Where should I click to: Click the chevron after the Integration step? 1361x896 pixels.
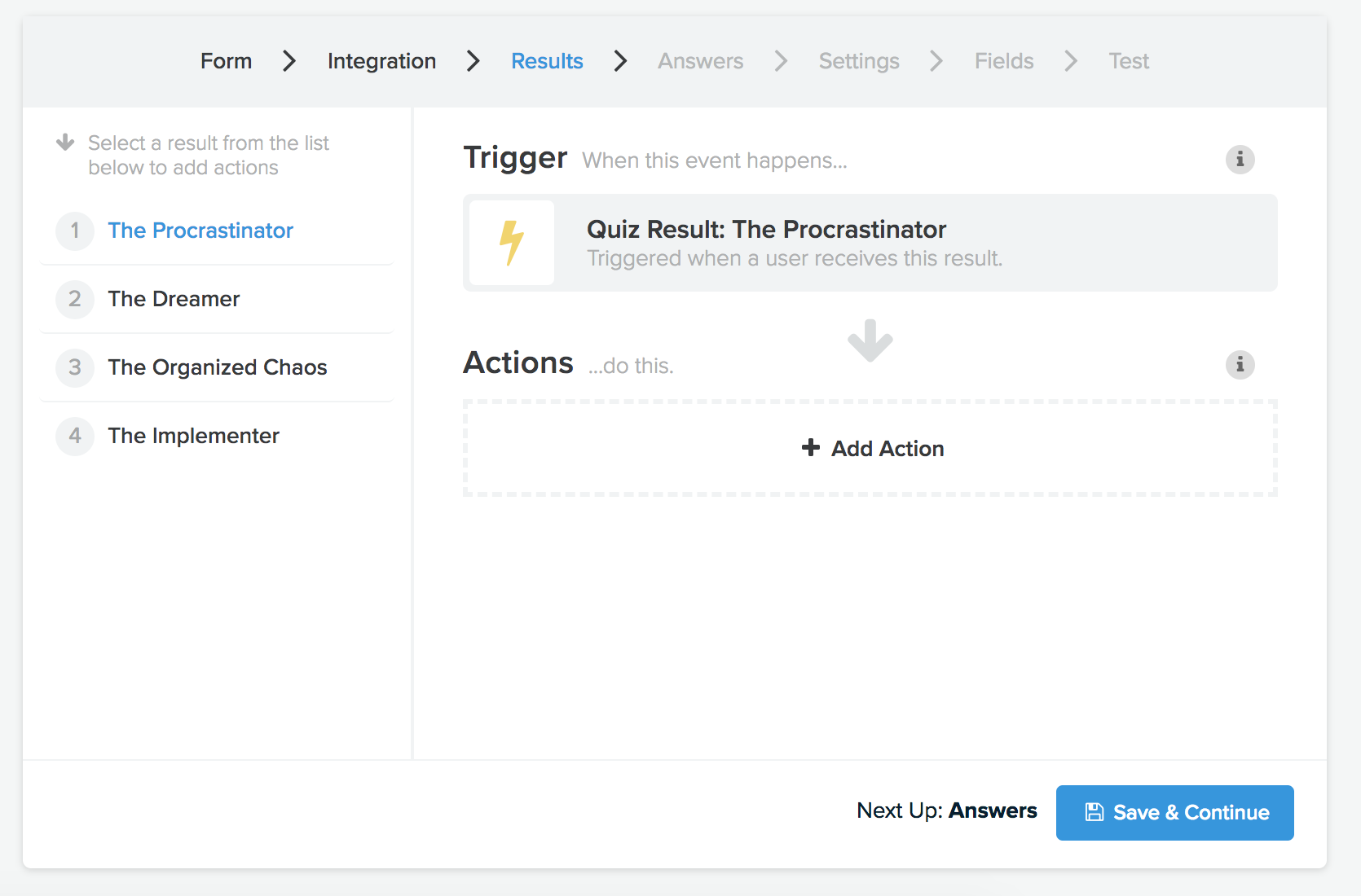click(x=473, y=61)
